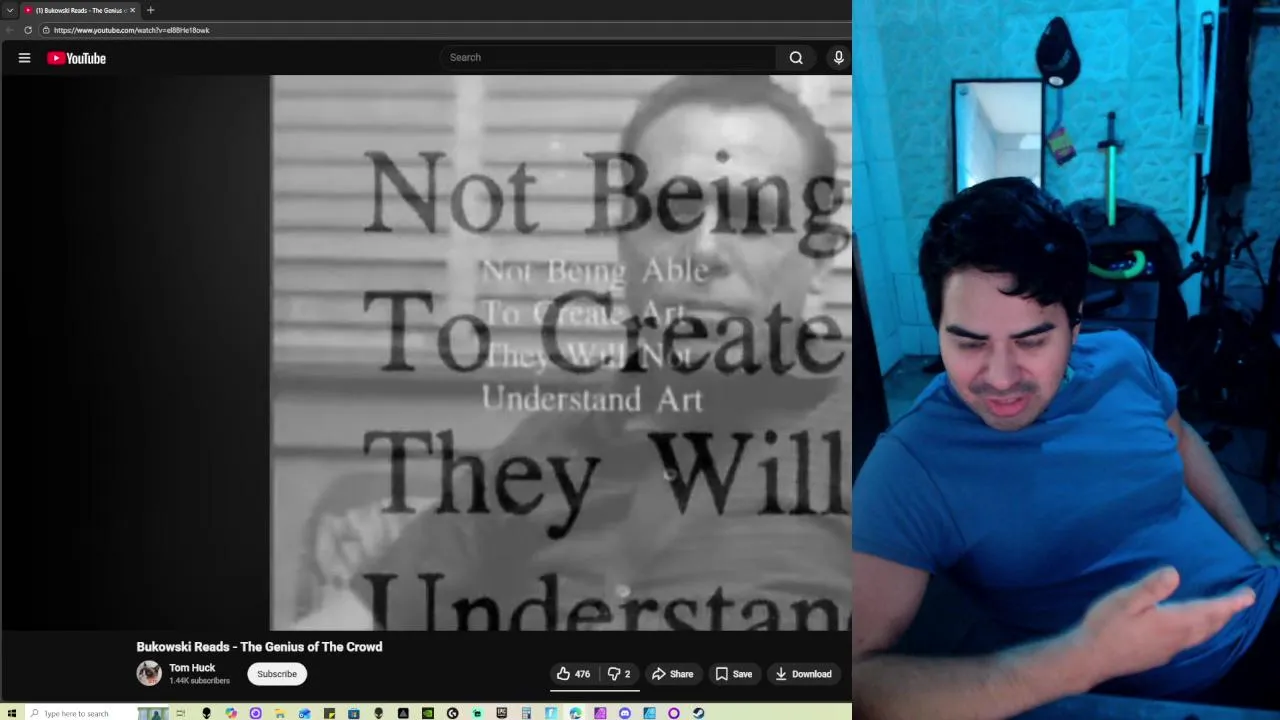1280x720 pixels.
Task: Close the Bukowski Reads tab
Action: (x=132, y=10)
